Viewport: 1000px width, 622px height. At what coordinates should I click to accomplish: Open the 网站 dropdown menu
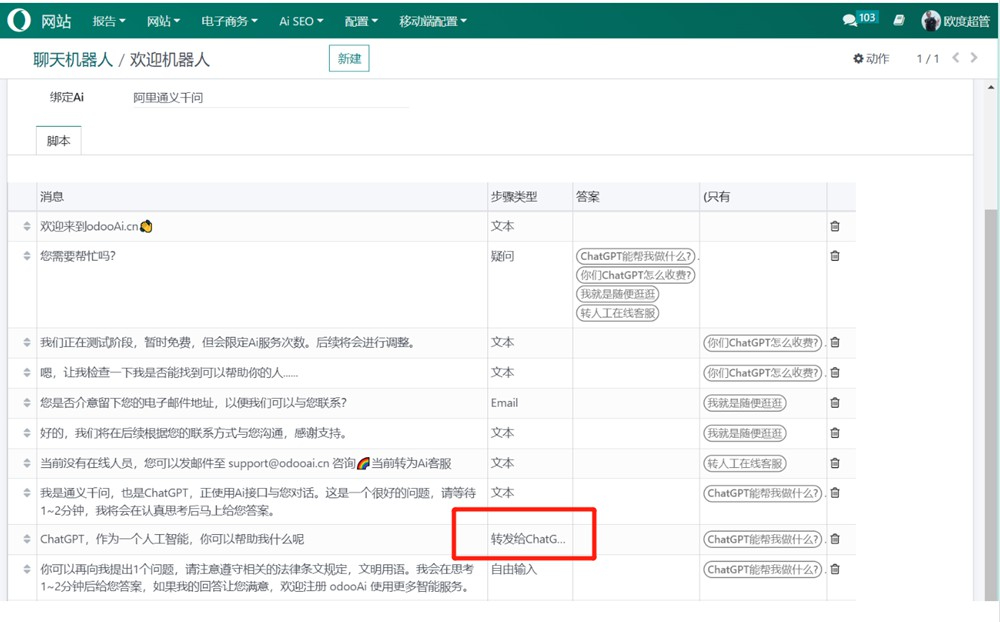(163, 21)
